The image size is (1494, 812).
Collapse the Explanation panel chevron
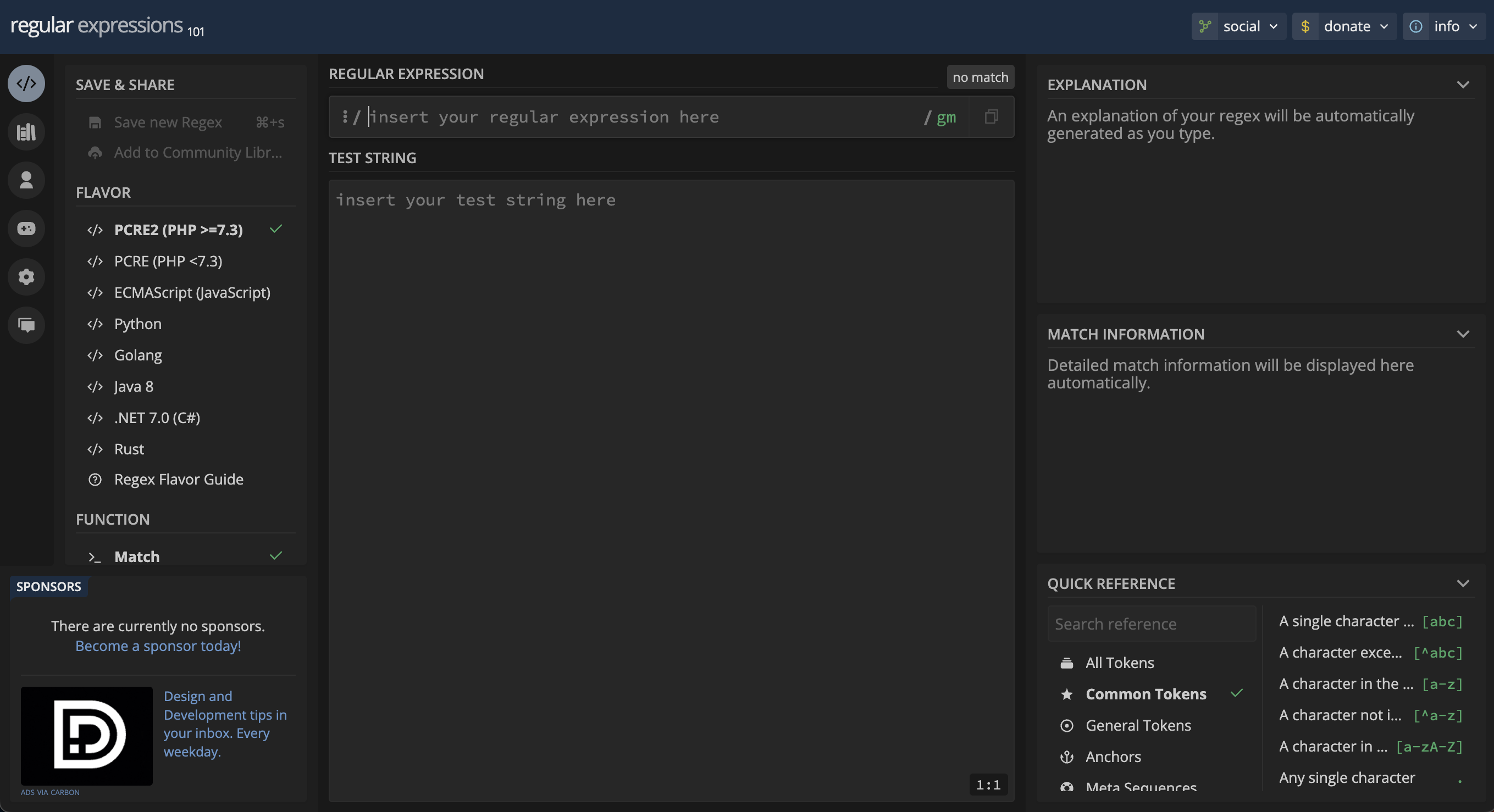coord(1463,85)
